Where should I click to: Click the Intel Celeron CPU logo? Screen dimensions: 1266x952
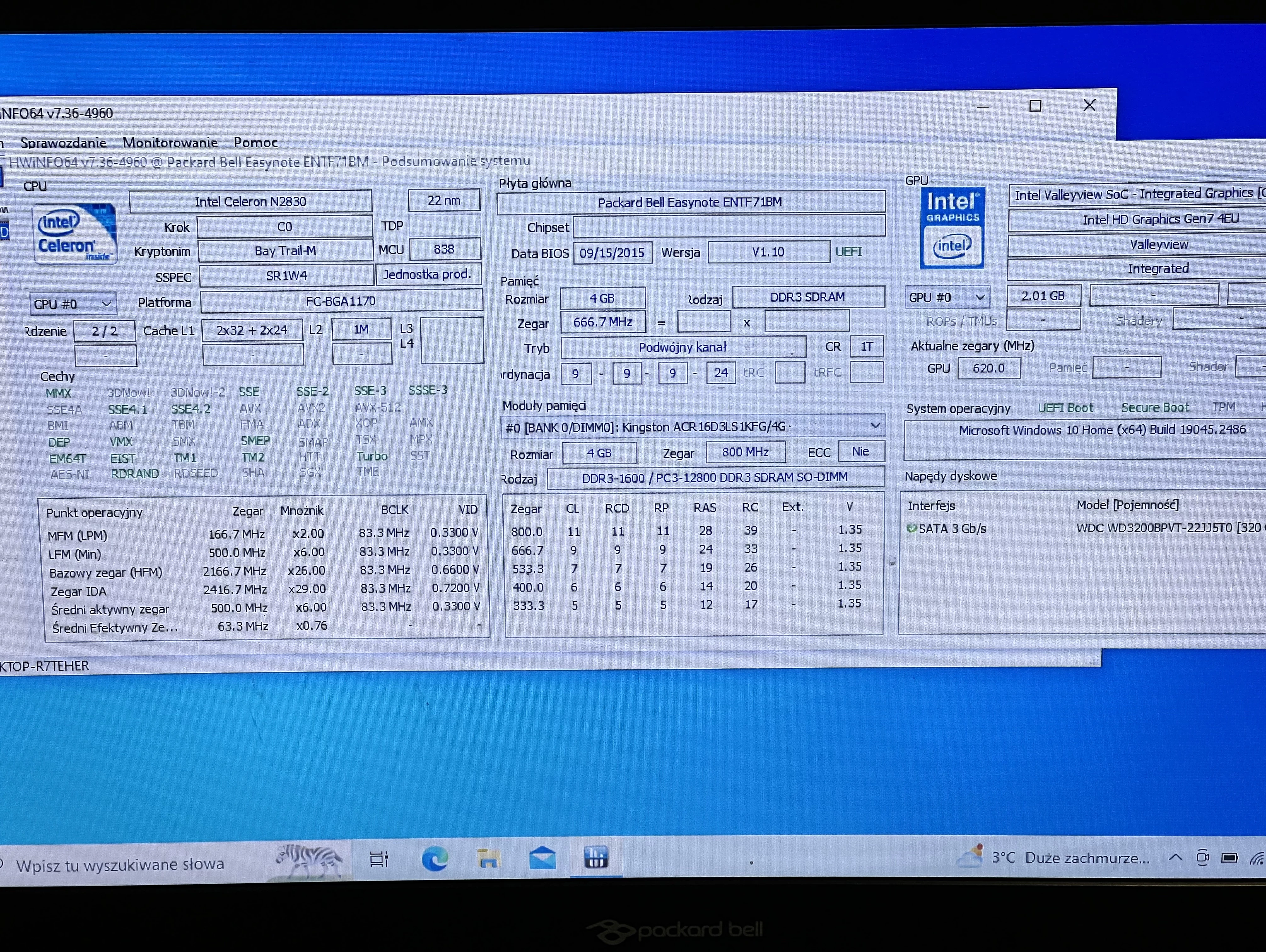(x=75, y=234)
